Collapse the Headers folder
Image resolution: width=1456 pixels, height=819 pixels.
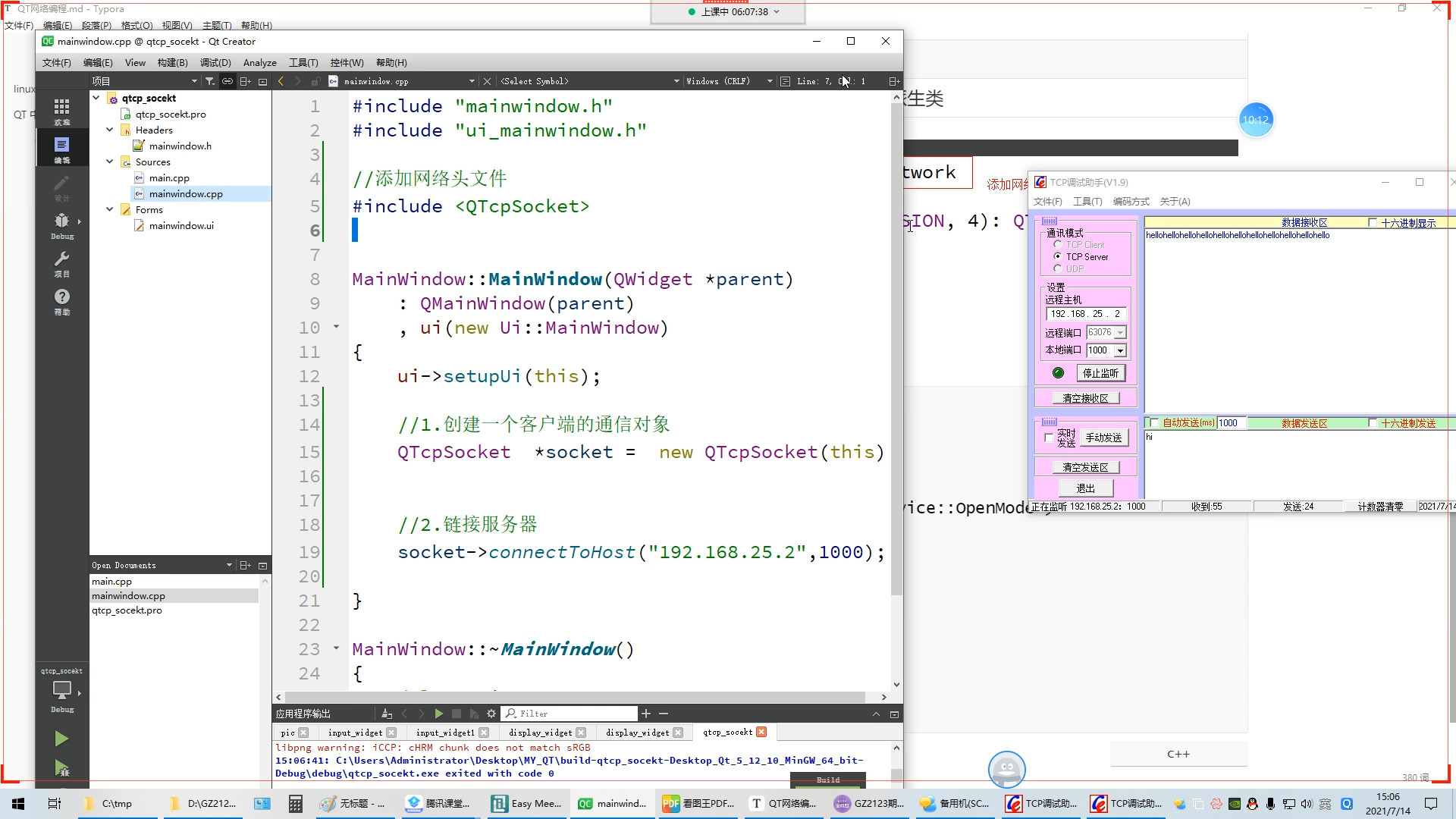[x=110, y=130]
